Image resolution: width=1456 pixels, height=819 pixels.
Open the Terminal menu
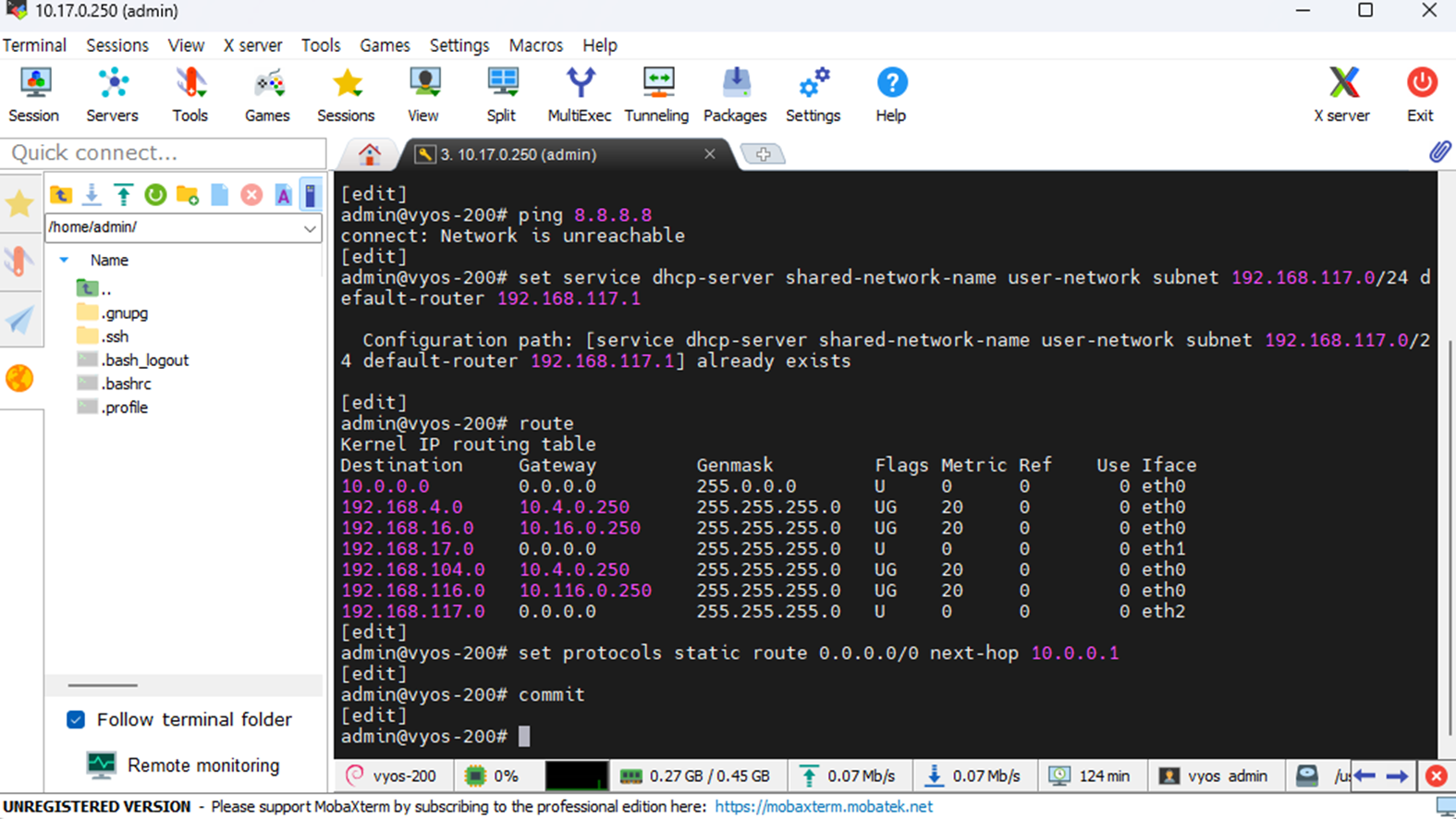(34, 45)
